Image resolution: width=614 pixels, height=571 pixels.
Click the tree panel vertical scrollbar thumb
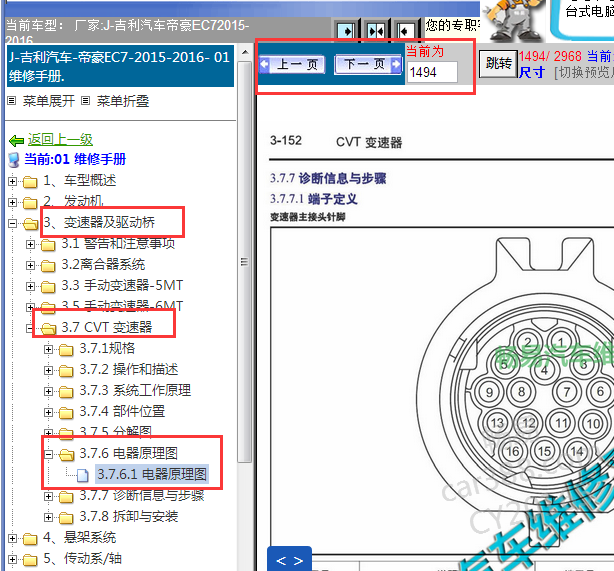(x=245, y=262)
